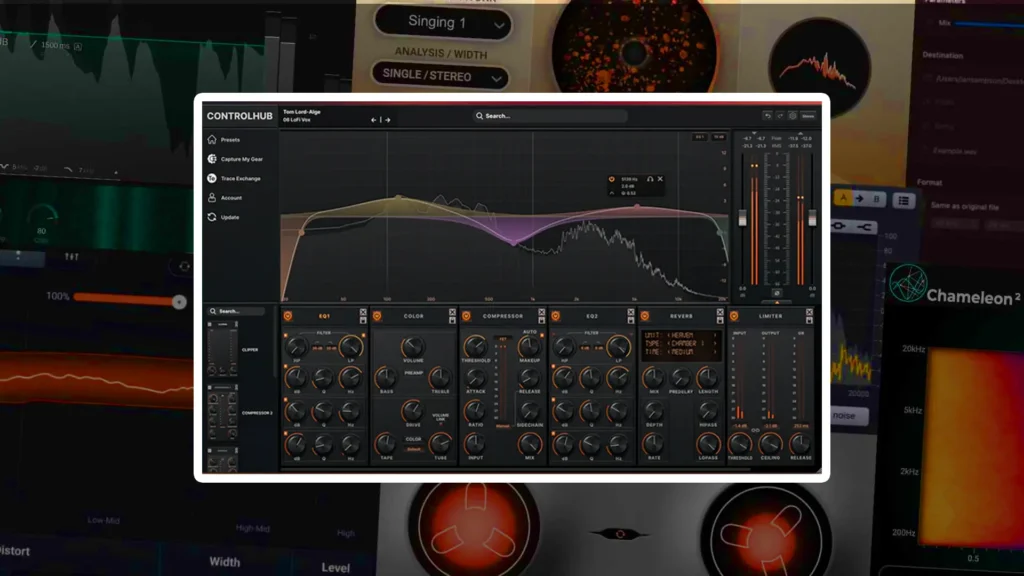This screenshot has width=1024, height=576.
Task: Save the COLOR module preset icon
Action: (x=452, y=320)
